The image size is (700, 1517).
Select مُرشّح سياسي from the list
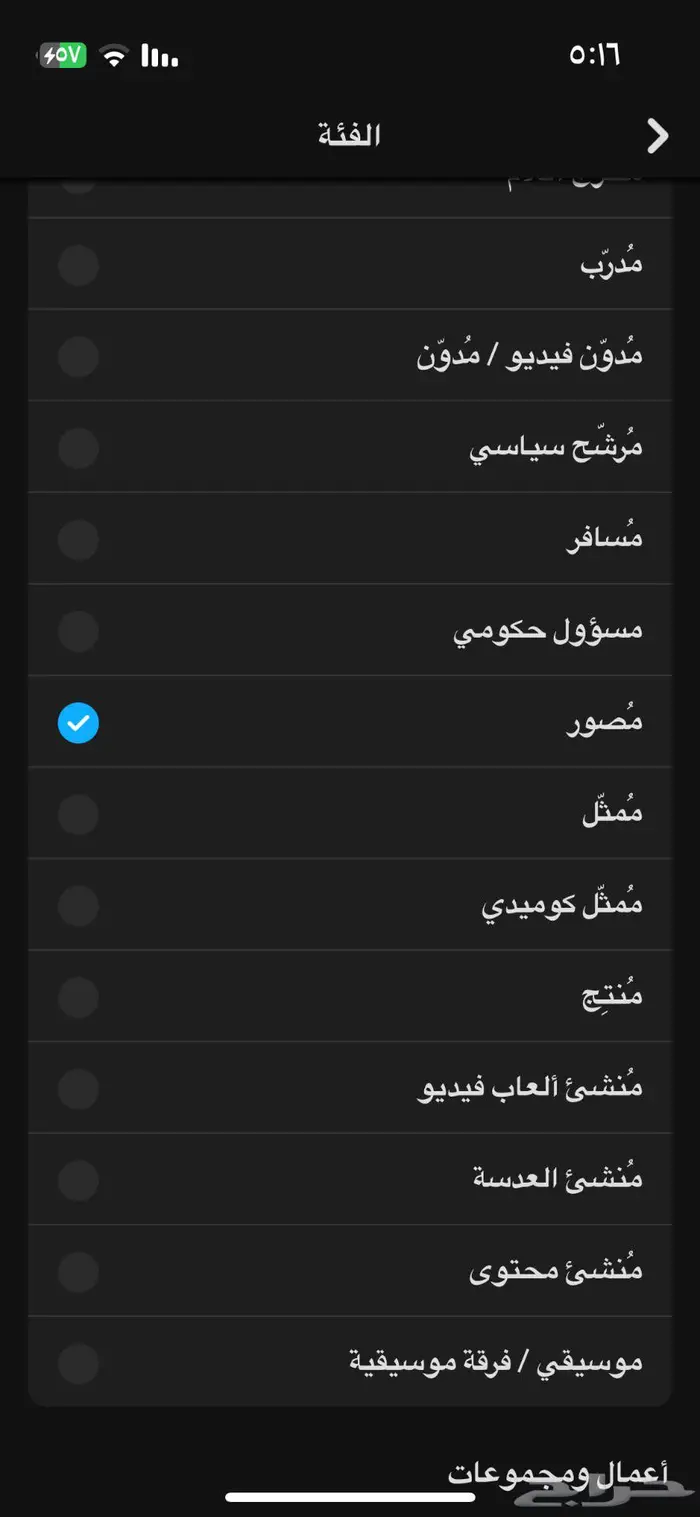coord(350,447)
